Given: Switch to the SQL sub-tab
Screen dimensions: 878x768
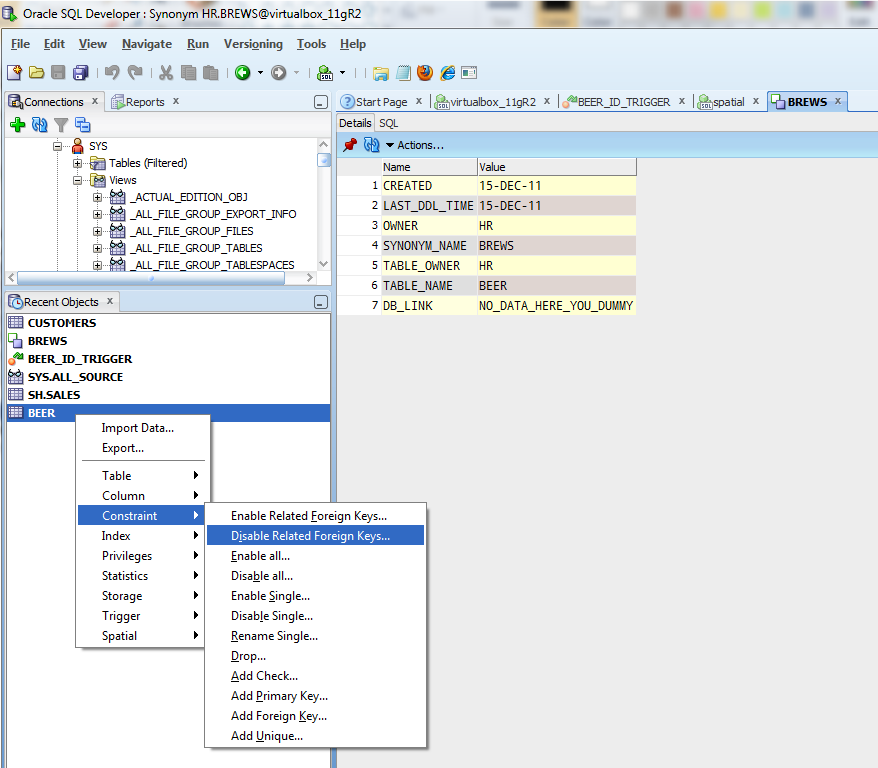Looking at the screenshot, I should (x=388, y=123).
